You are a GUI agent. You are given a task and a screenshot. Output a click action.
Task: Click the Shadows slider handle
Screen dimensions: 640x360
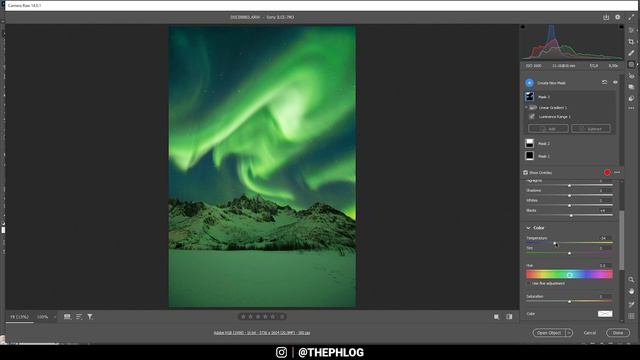(x=569, y=196)
